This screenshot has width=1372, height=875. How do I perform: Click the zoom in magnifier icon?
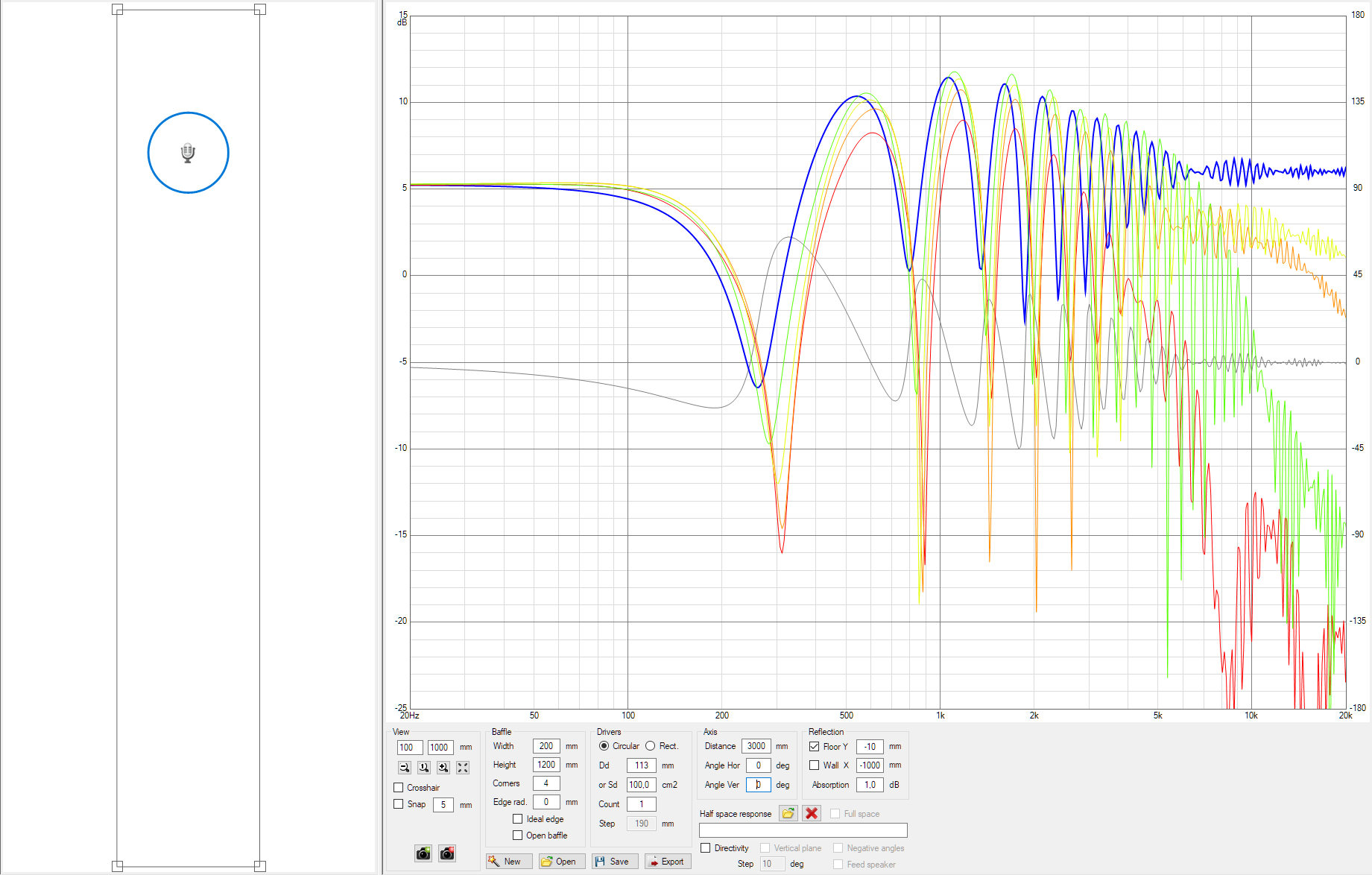(x=443, y=767)
